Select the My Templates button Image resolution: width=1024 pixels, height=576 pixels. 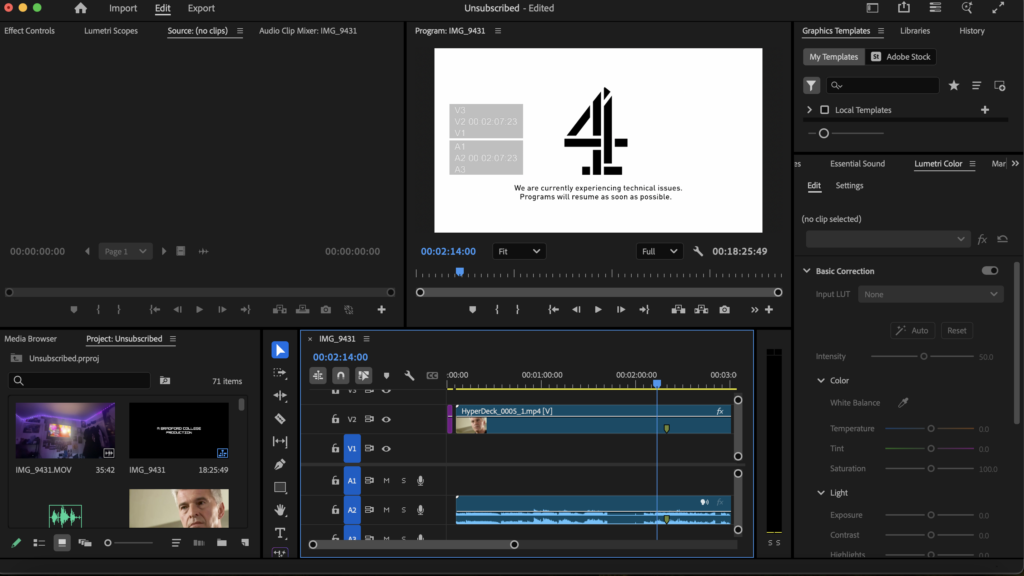(x=833, y=57)
